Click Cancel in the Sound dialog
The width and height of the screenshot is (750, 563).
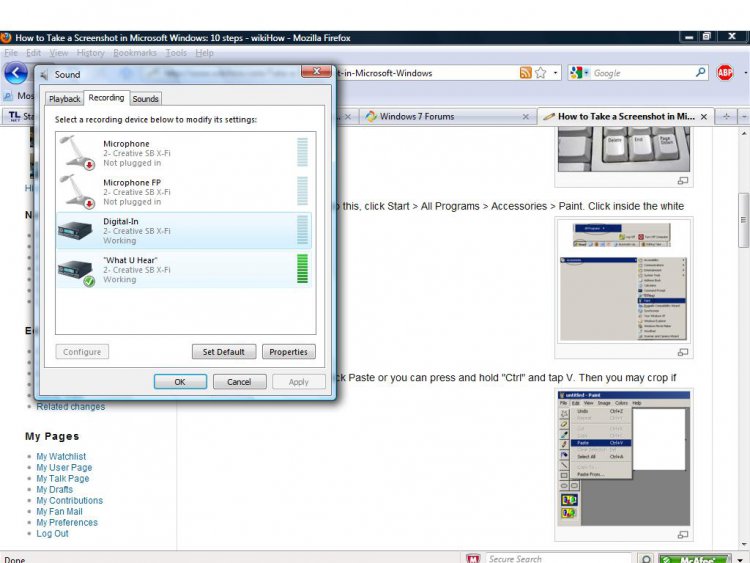pyautogui.click(x=239, y=382)
